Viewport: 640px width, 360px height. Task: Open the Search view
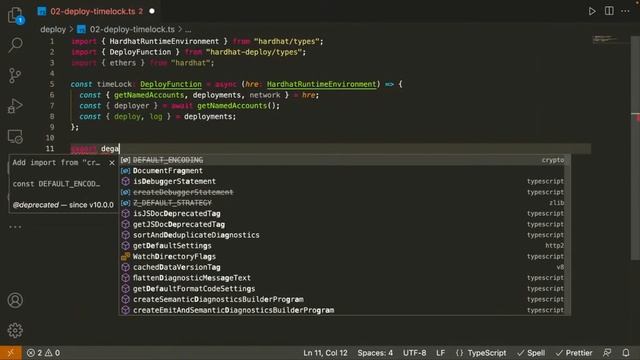[x=15, y=45]
